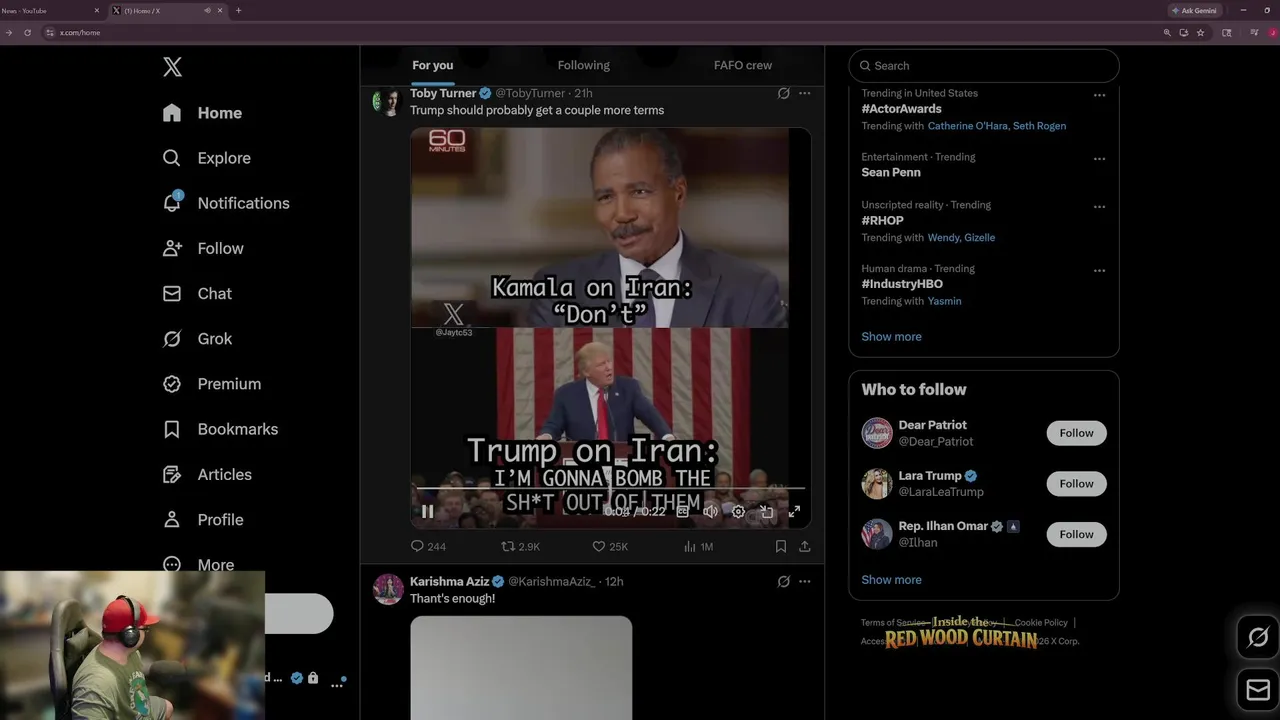The image size is (1280, 720).
Task: Open Follow in left navigation
Action: [x=203, y=248]
